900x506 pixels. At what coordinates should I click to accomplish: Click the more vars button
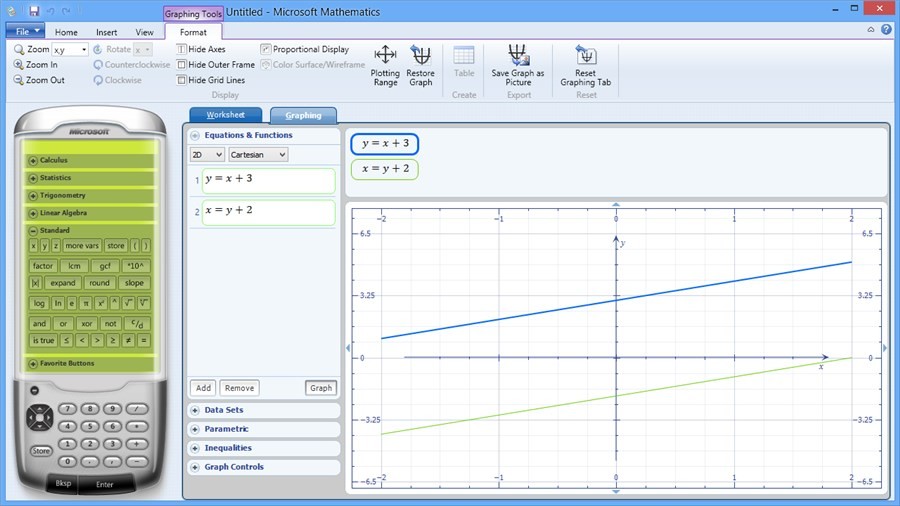click(x=82, y=246)
